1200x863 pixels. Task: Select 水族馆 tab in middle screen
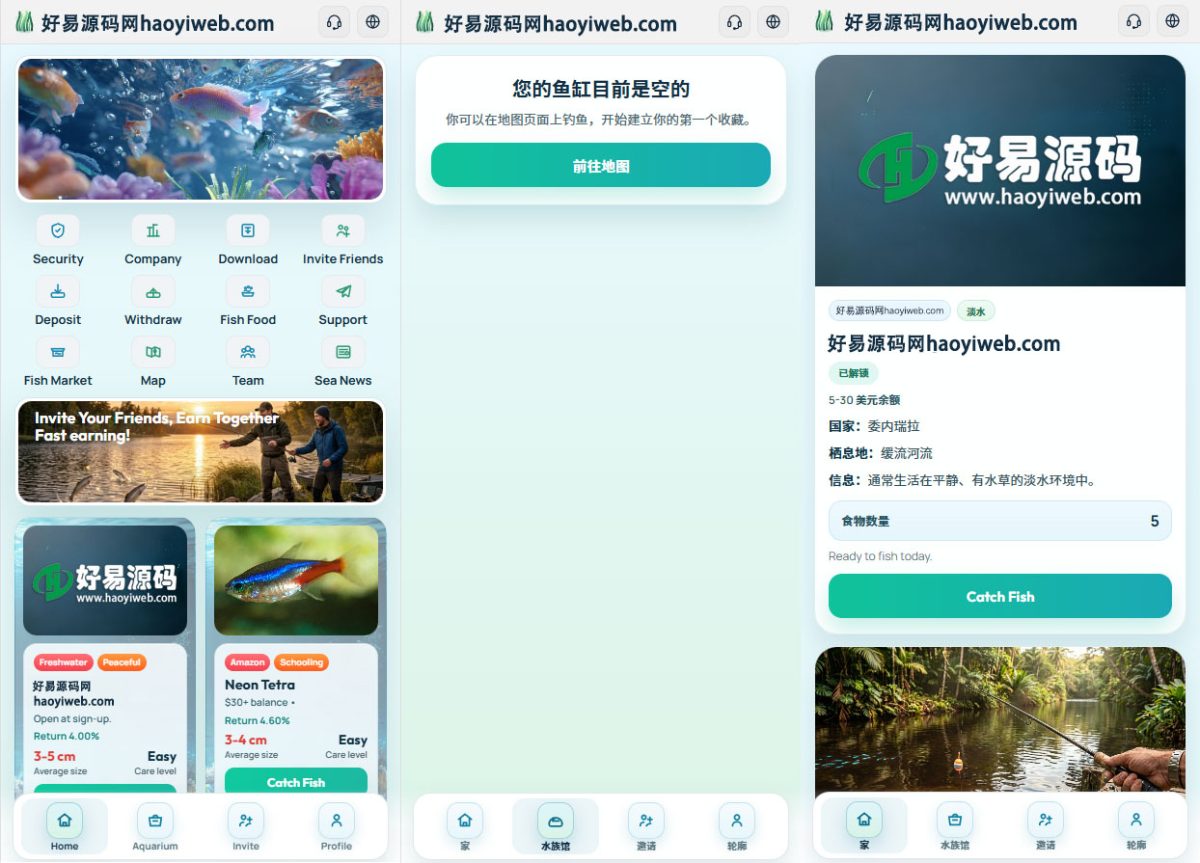[x=556, y=827]
